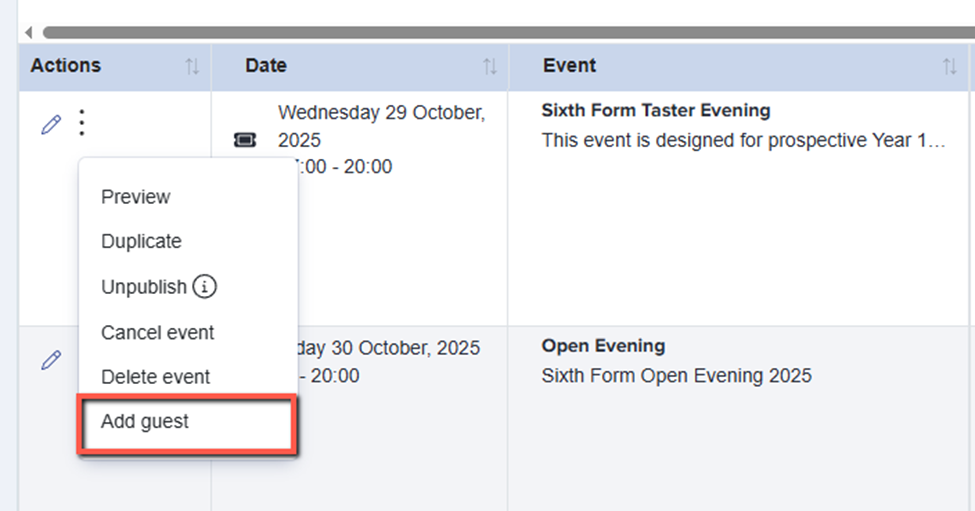Click the info icon next to Unpublish
The width and height of the screenshot is (975, 511).
205,287
